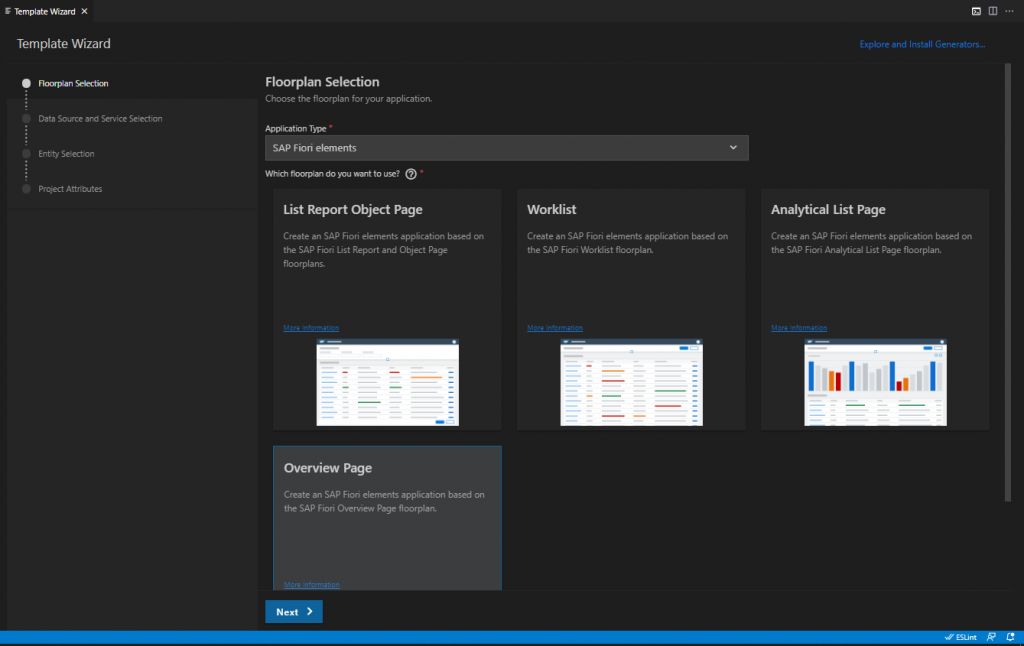
Task: Close the Template Wizard tab
Action: coord(84,11)
